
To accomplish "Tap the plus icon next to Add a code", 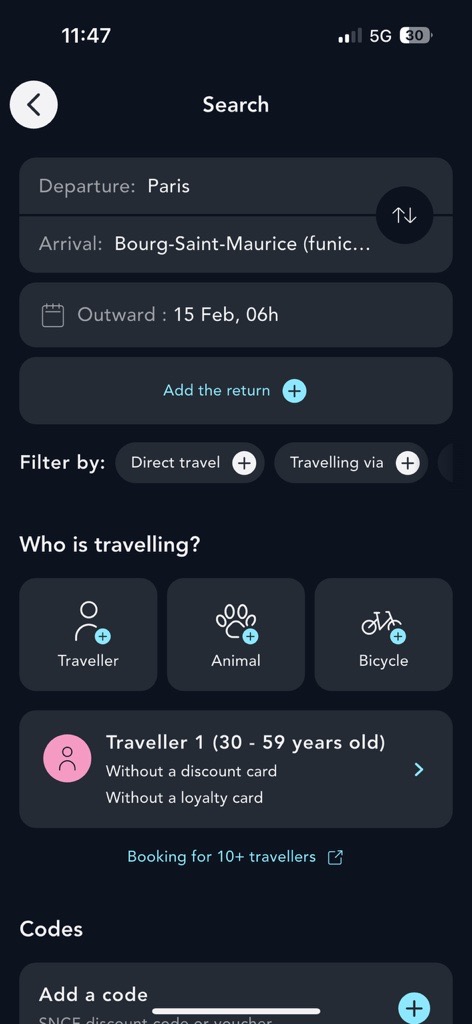I will coord(414,1008).
